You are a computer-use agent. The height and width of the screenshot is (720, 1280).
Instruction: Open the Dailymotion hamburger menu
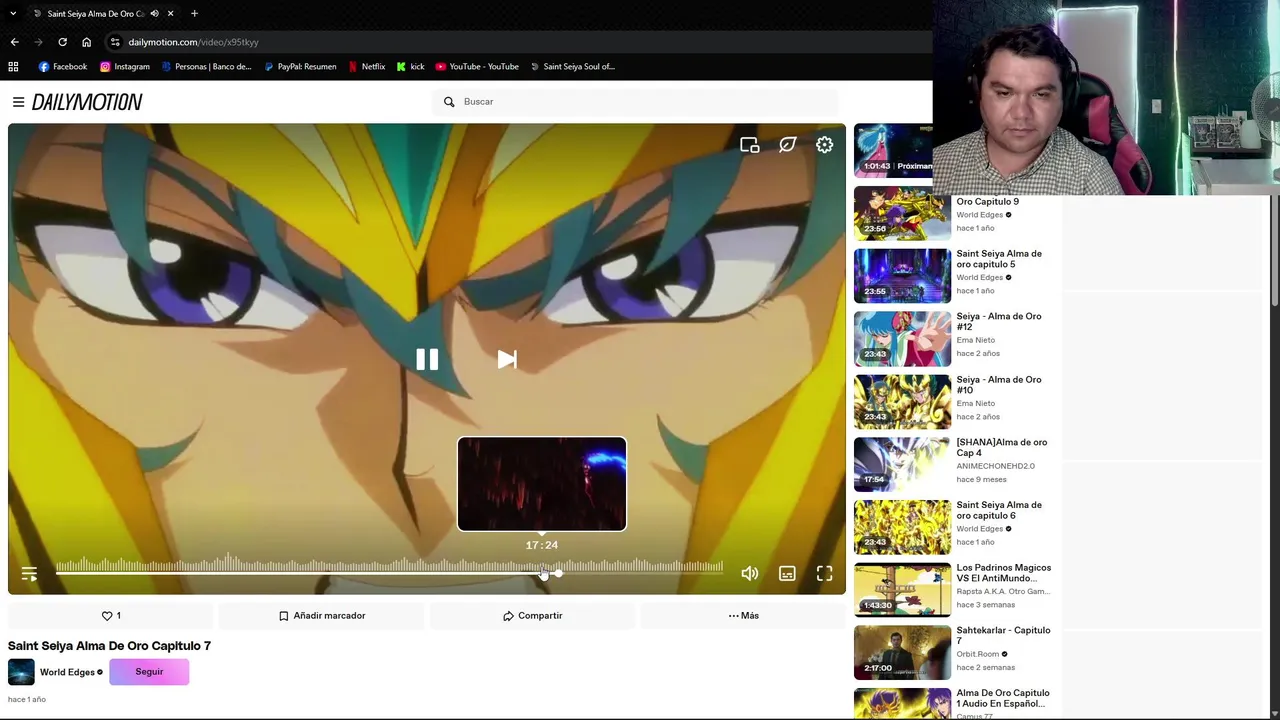click(18, 102)
